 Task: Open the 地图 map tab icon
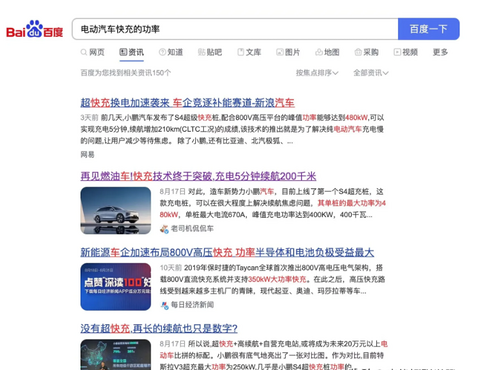[x=319, y=52]
